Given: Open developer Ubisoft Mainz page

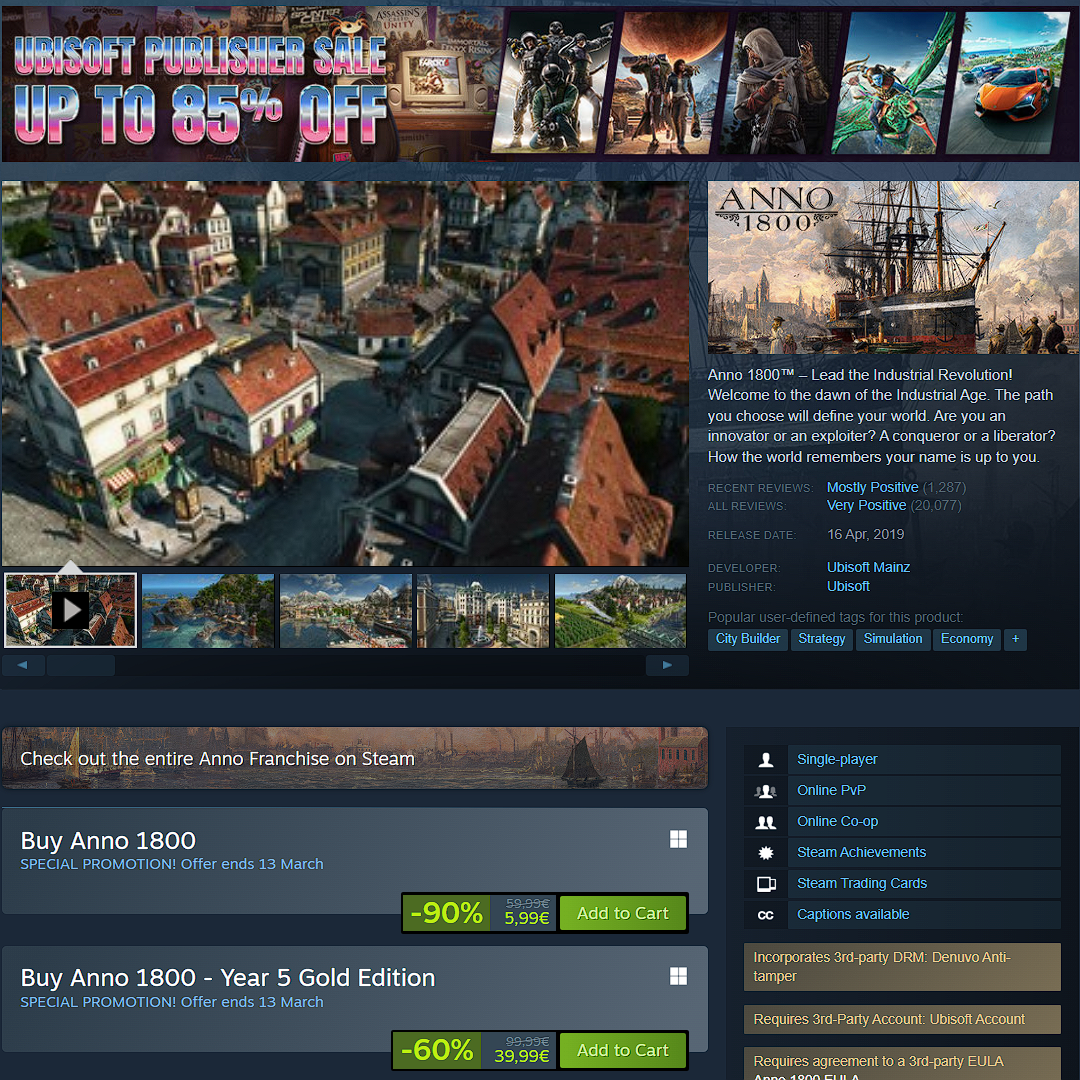Looking at the screenshot, I should point(868,567).
